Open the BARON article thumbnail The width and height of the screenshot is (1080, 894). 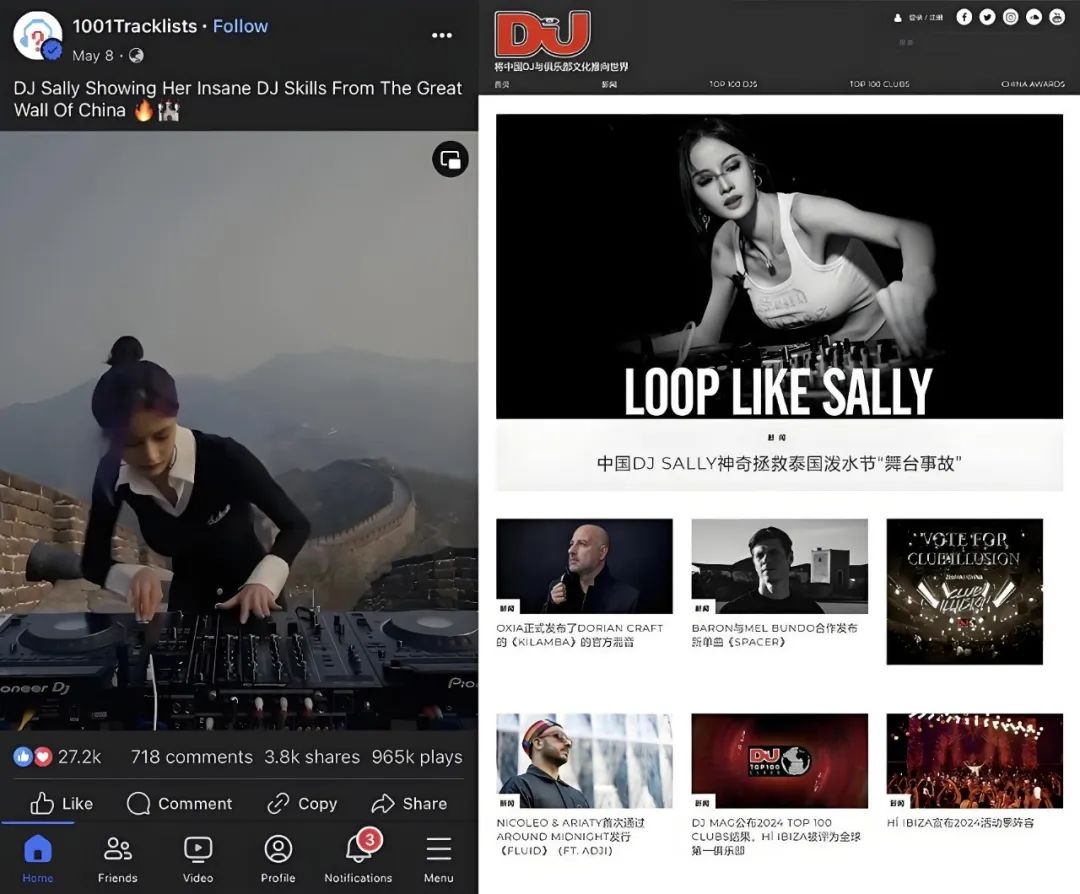[x=780, y=566]
